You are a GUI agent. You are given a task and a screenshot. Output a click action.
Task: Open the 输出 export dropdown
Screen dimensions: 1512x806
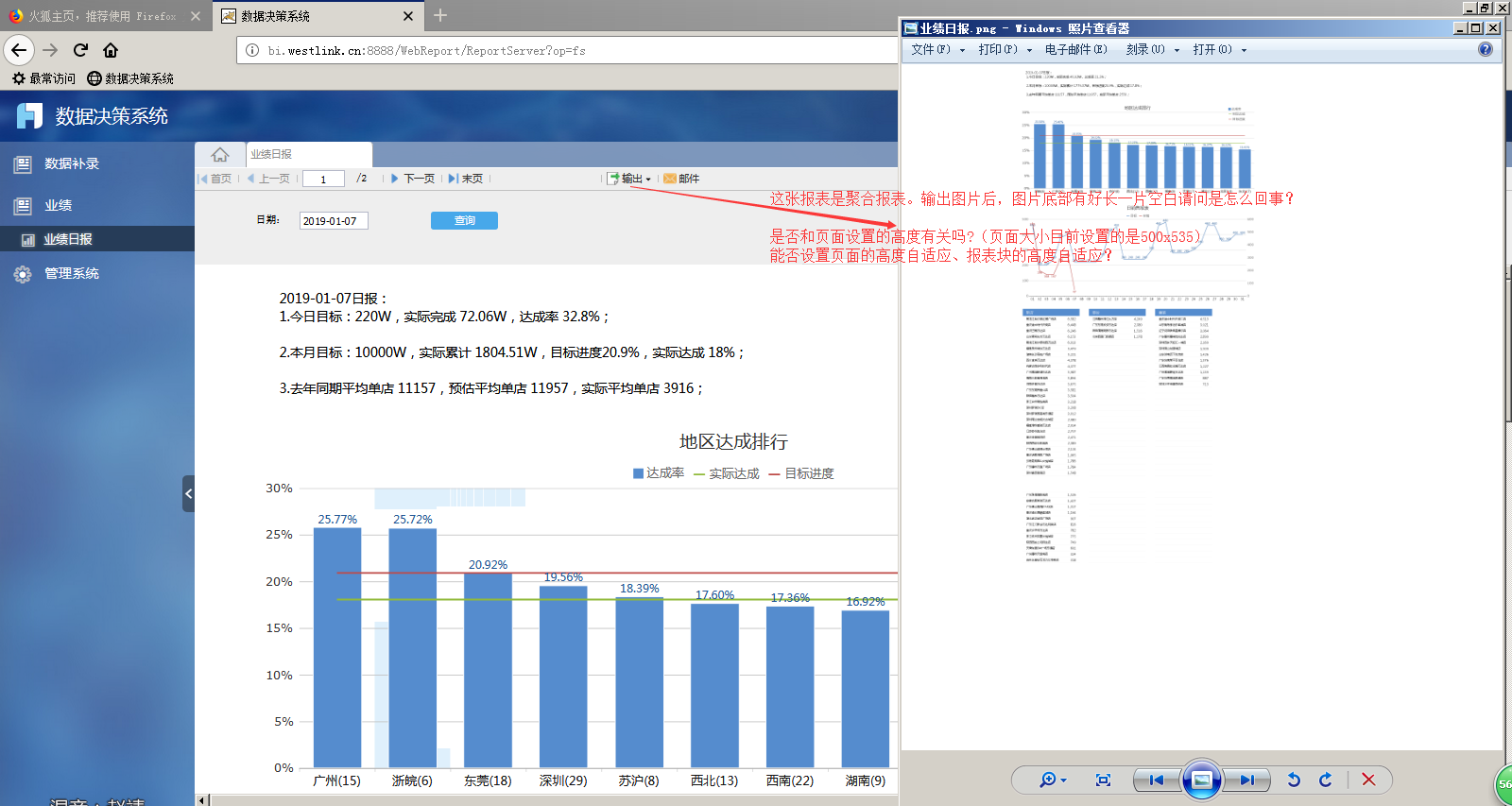(x=630, y=179)
